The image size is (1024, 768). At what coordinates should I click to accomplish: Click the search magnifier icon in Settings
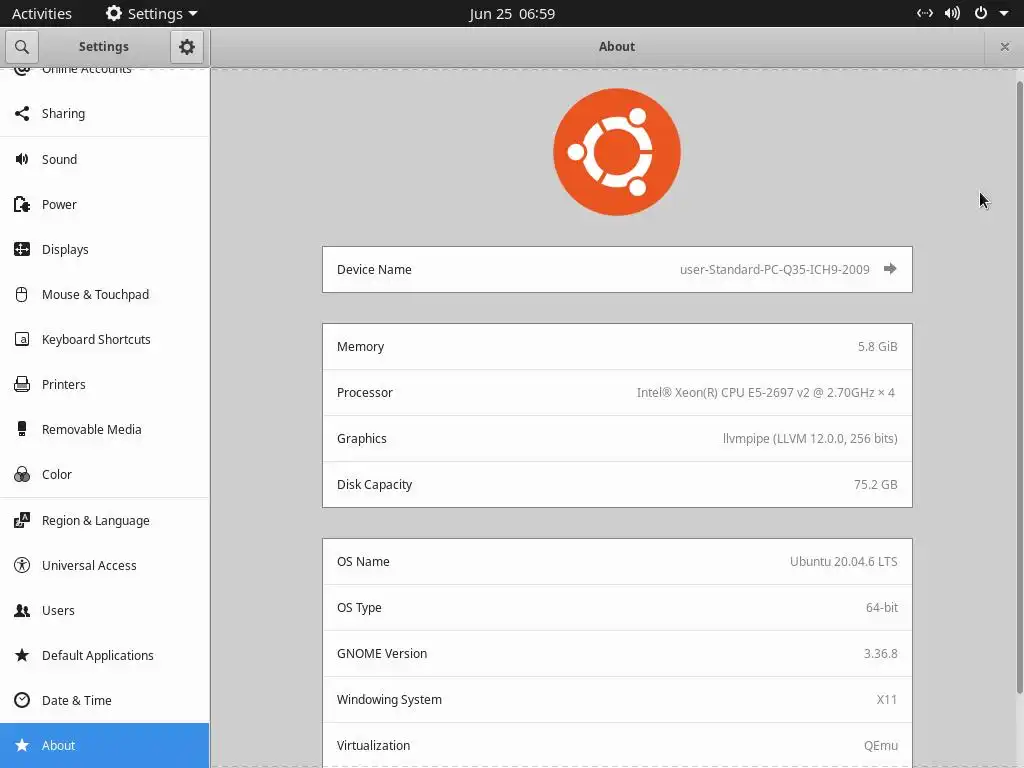(x=22, y=47)
